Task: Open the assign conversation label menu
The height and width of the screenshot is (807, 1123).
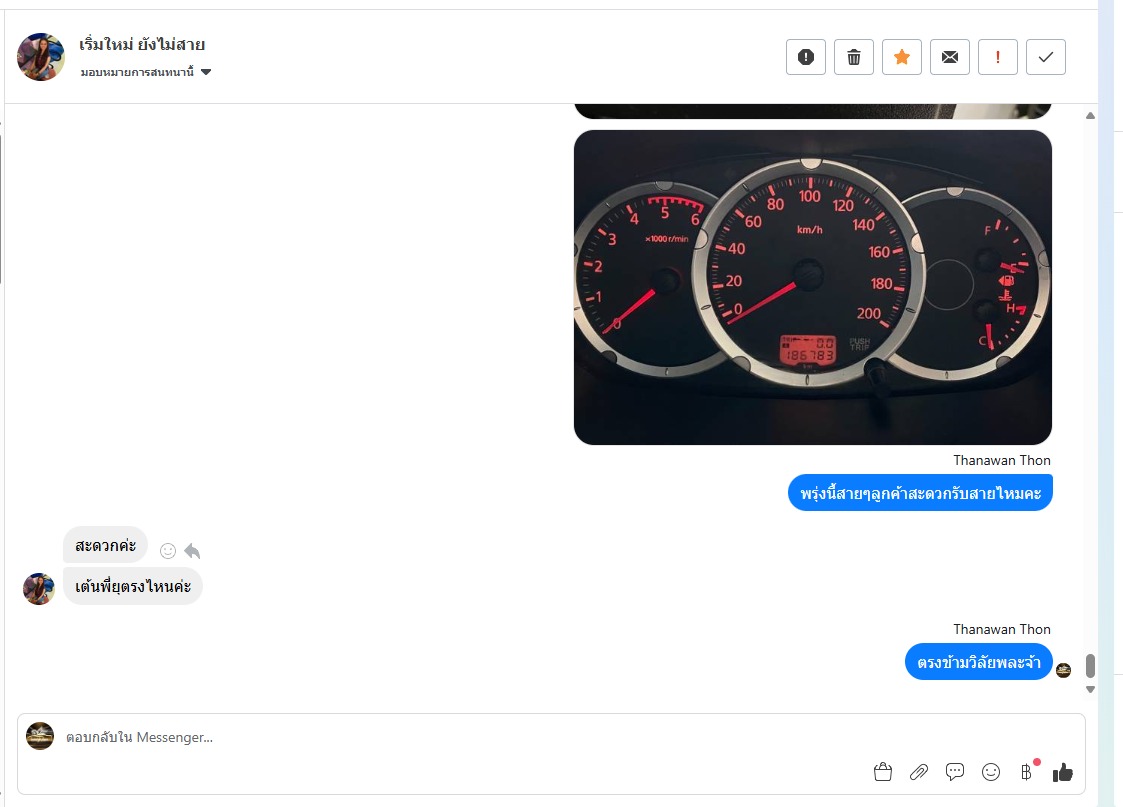Action: coord(138,72)
